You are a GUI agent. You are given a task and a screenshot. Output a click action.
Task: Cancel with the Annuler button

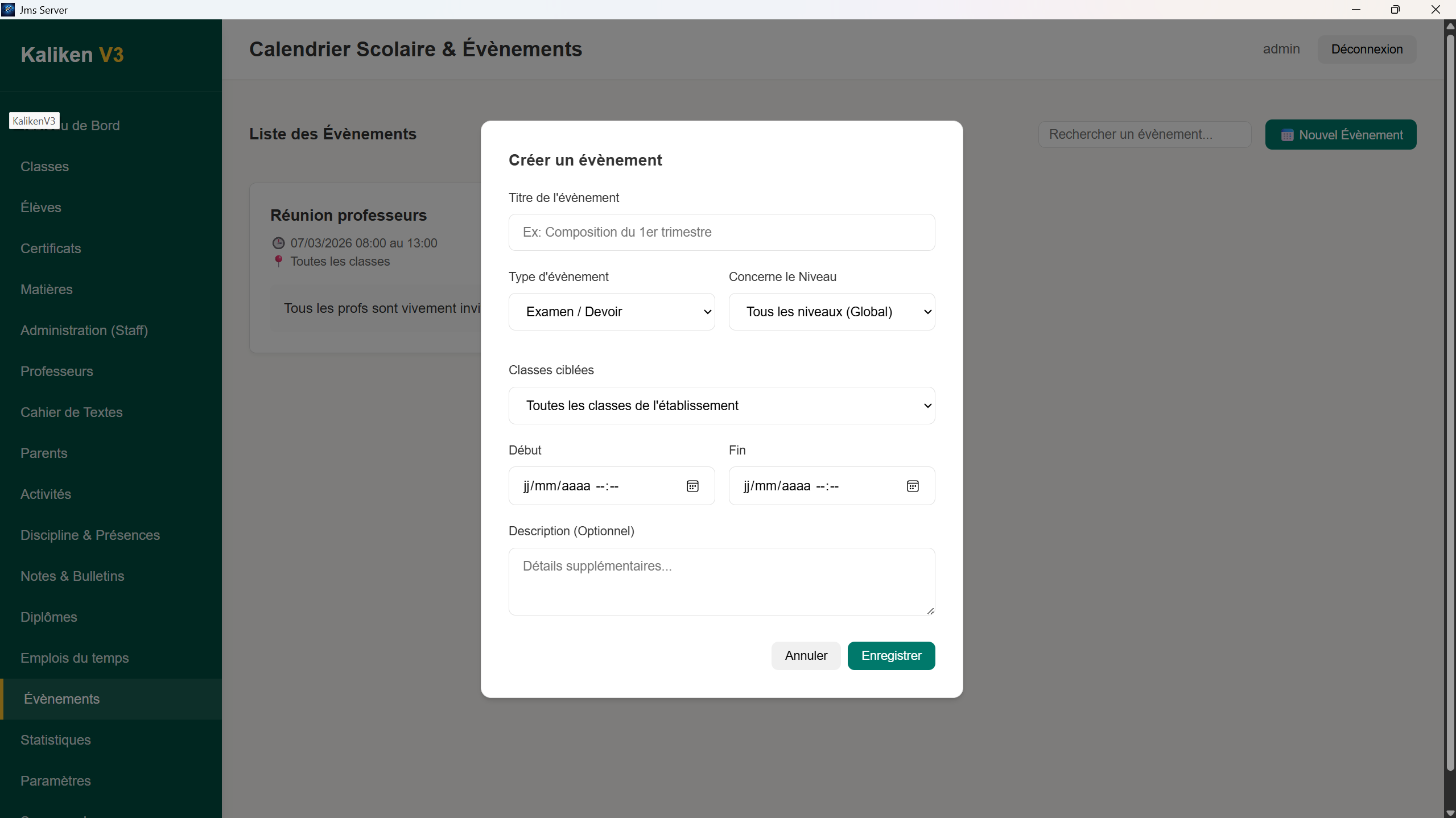pos(805,656)
